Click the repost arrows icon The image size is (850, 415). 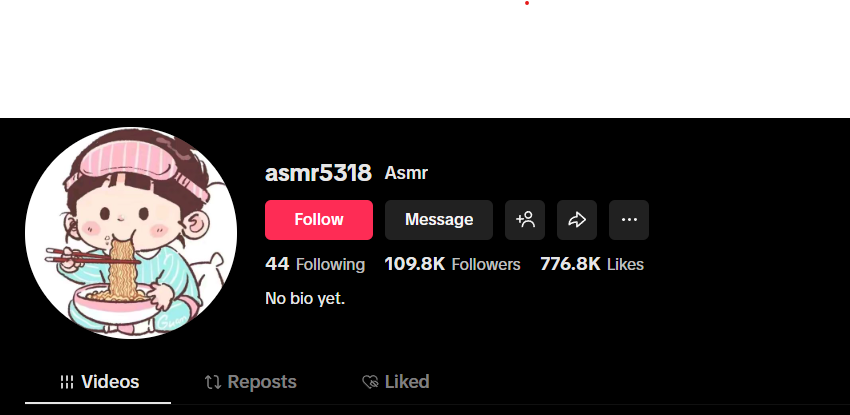coord(212,382)
